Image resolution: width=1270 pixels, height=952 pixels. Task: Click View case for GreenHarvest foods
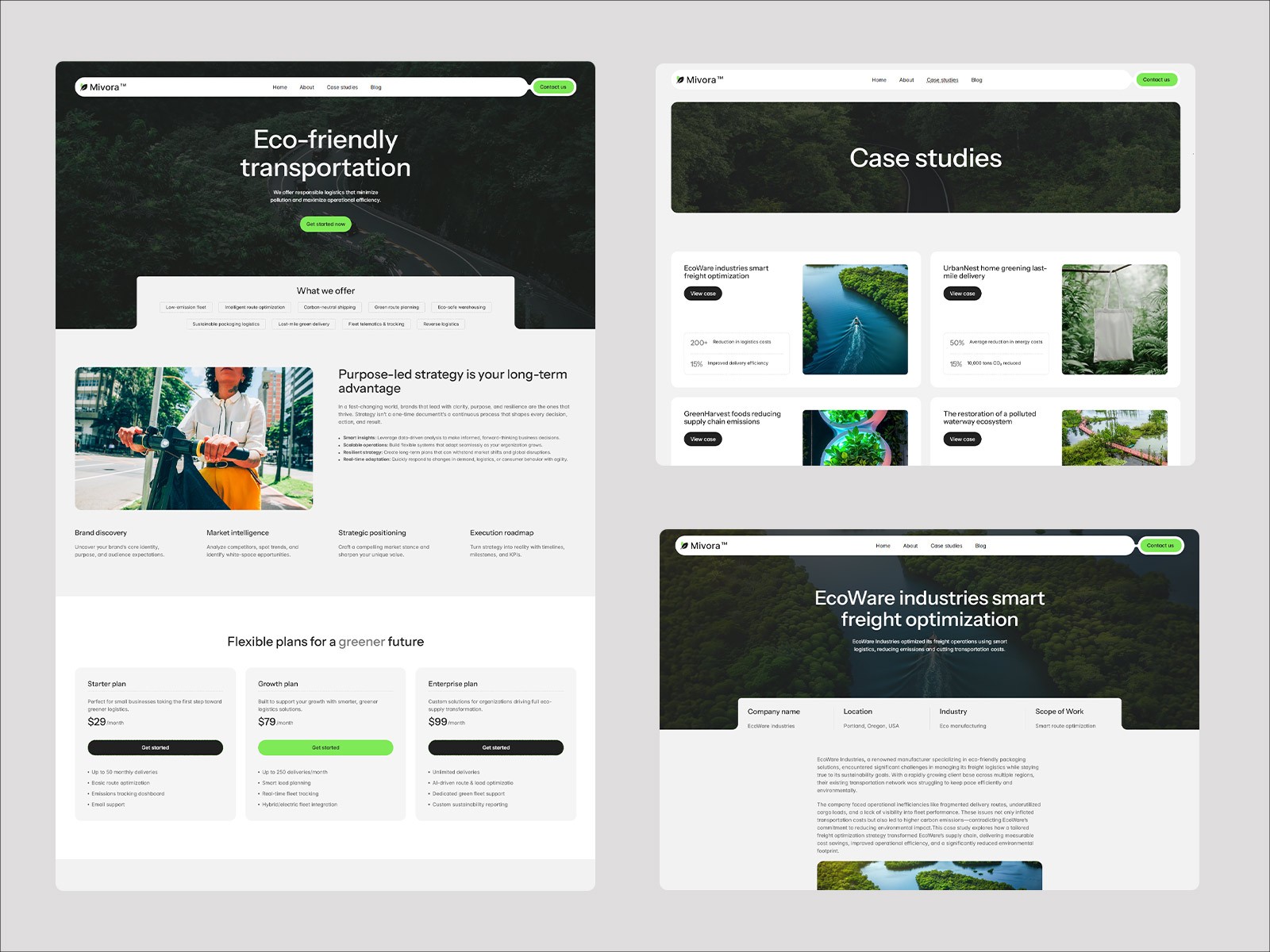click(x=702, y=439)
